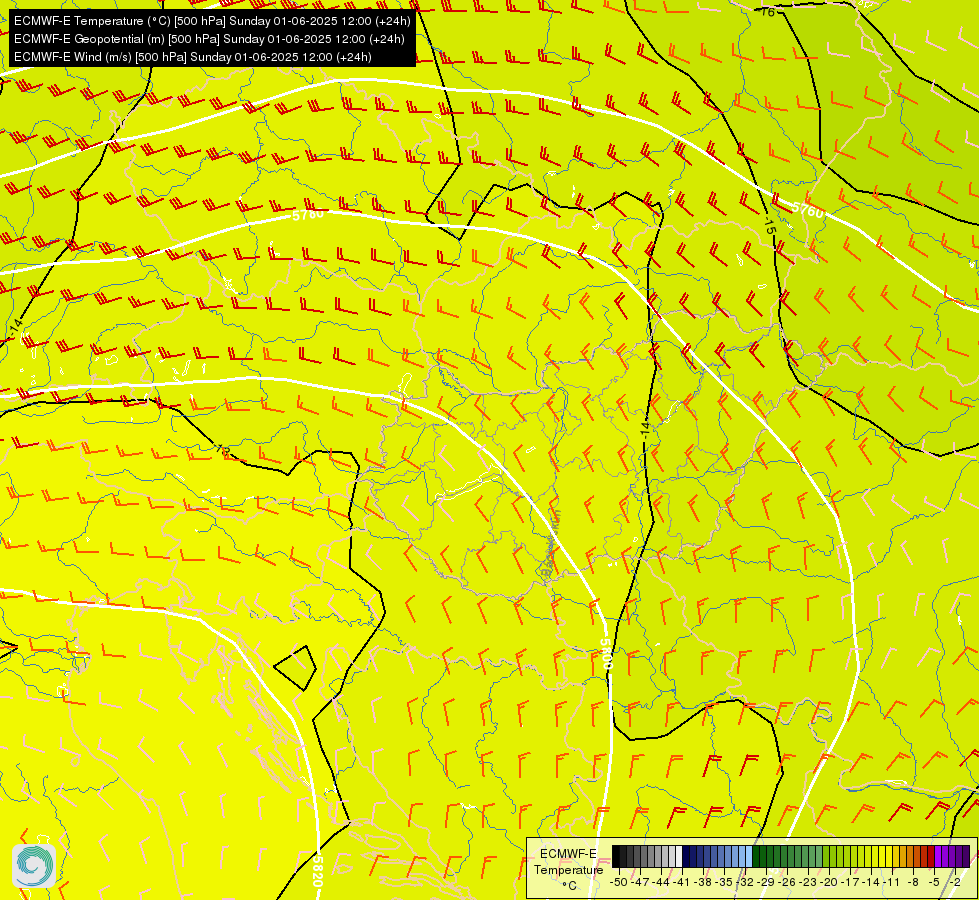Click the ECMWF-E Temperature °C legend title
This screenshot has width=979, height=900.
click(x=568, y=869)
